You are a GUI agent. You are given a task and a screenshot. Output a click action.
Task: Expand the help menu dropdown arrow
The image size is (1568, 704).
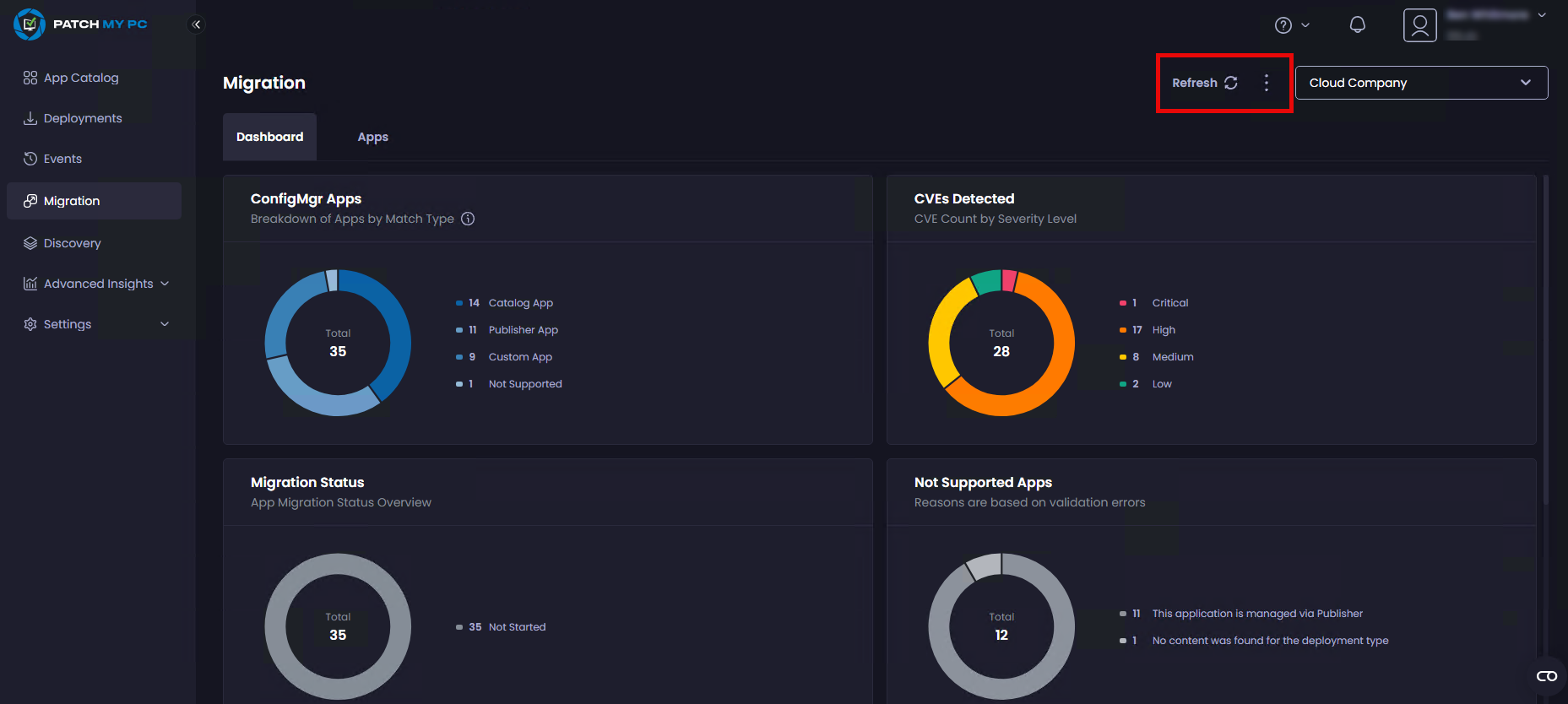click(1305, 25)
